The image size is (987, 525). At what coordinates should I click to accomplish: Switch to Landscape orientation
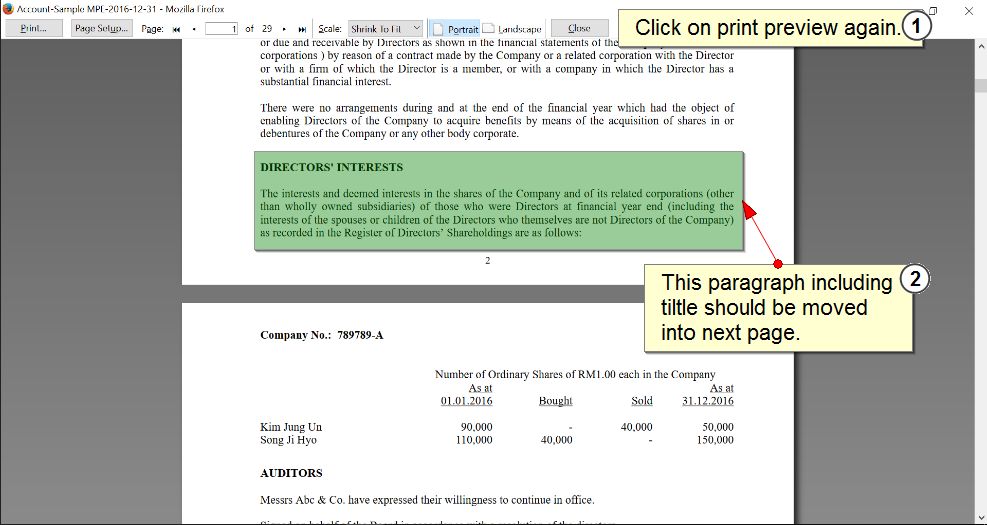[512, 29]
